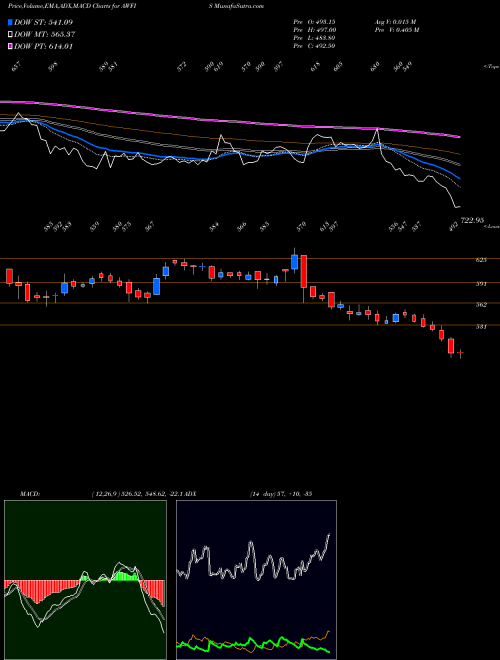
Task: Click the white DOW MT legend swatch
Action: [10, 35]
